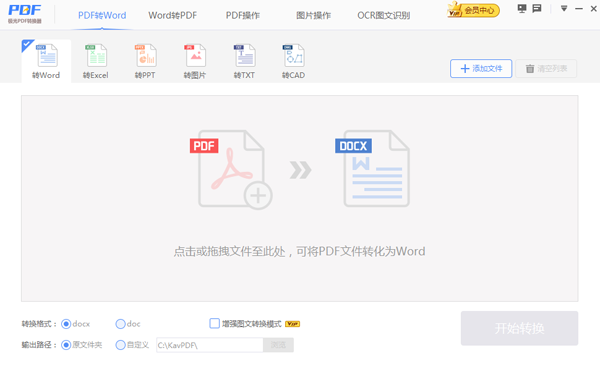600x366 pixels.
Task: Open the title bar dropdown menu arrow
Action: [x=564, y=8]
